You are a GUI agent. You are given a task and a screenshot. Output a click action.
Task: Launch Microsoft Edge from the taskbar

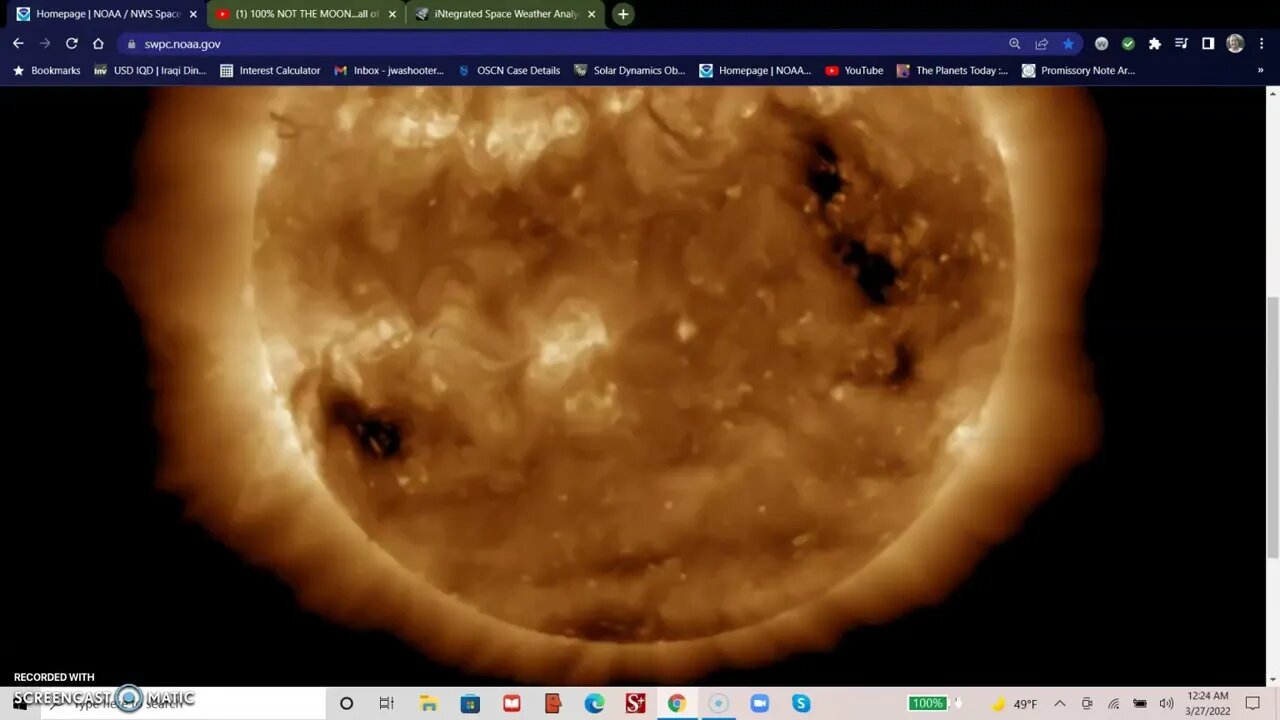594,704
